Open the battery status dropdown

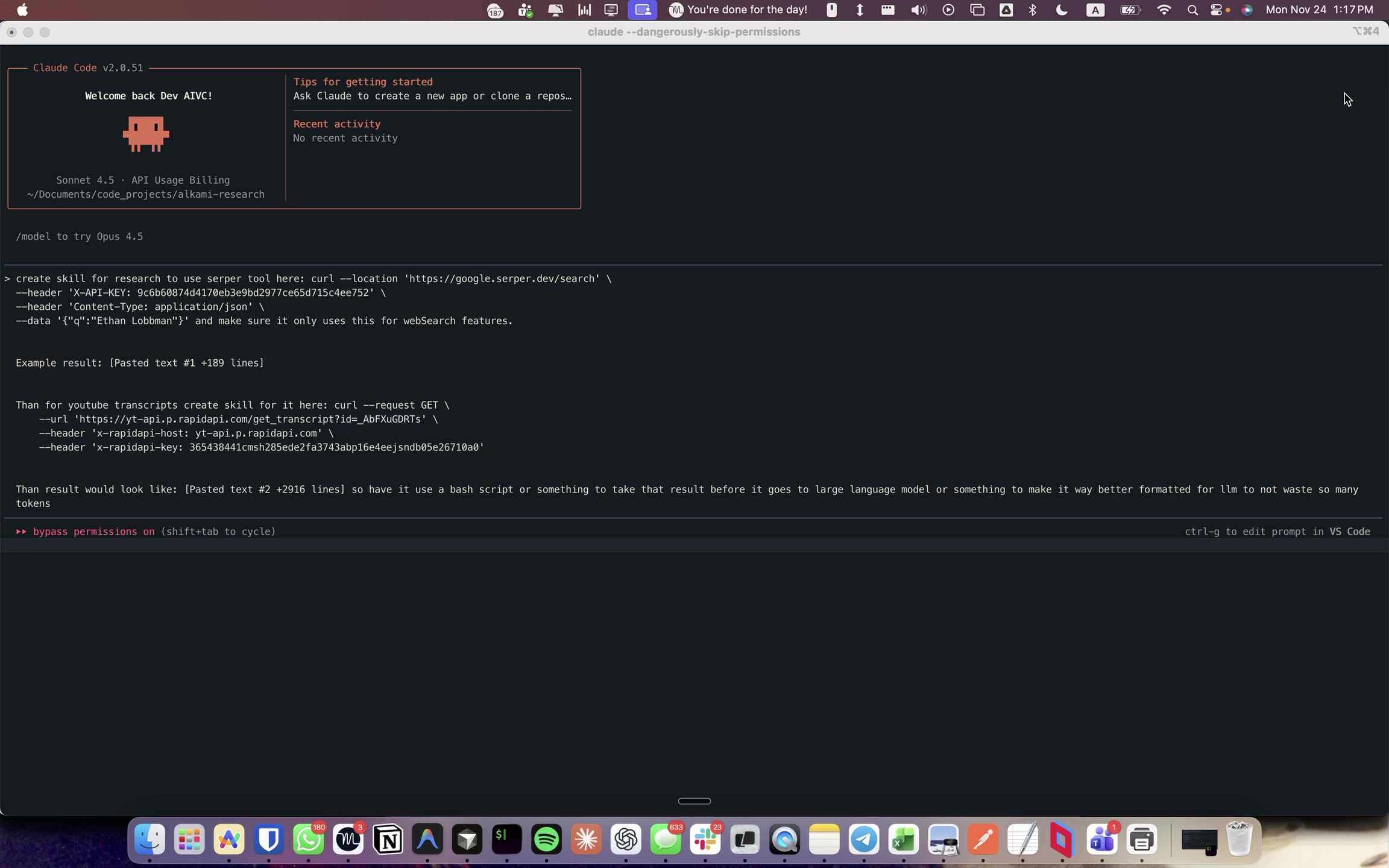pyautogui.click(x=1130, y=10)
